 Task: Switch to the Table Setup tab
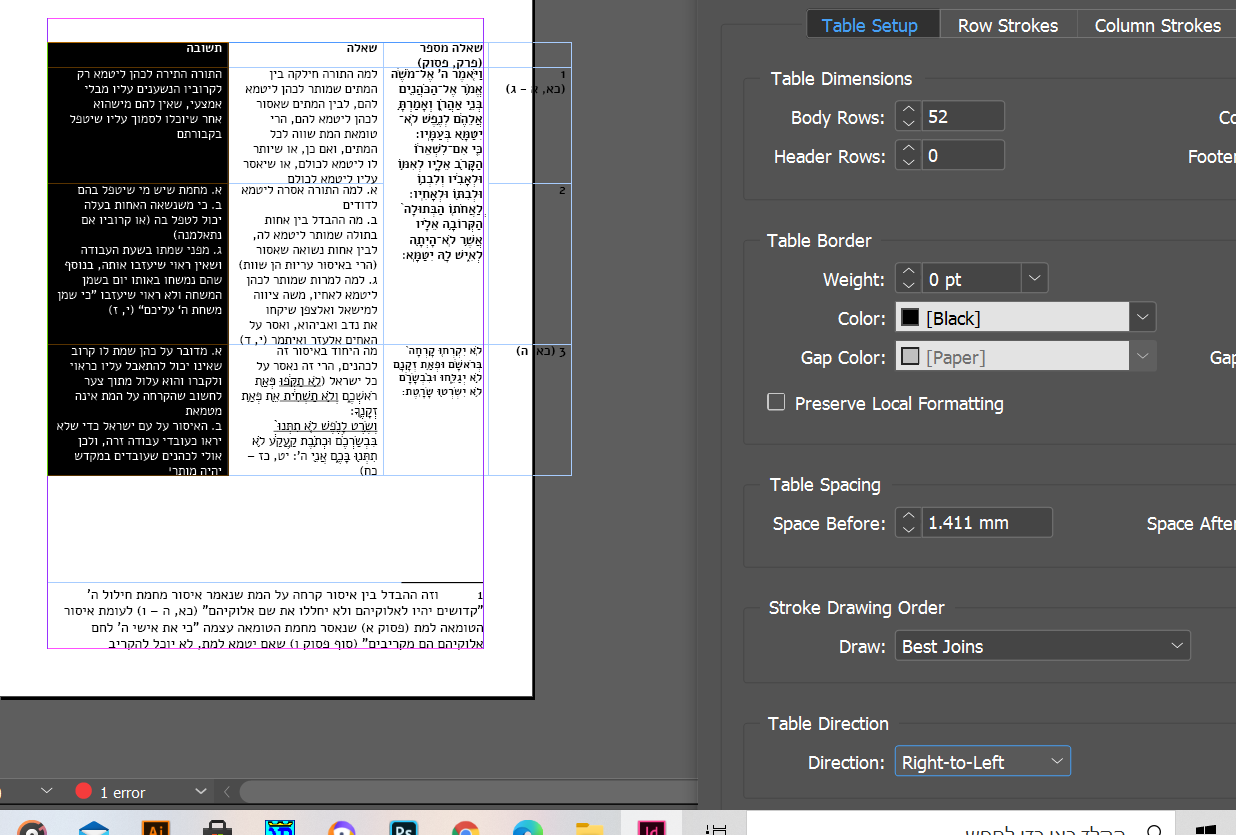click(870, 26)
